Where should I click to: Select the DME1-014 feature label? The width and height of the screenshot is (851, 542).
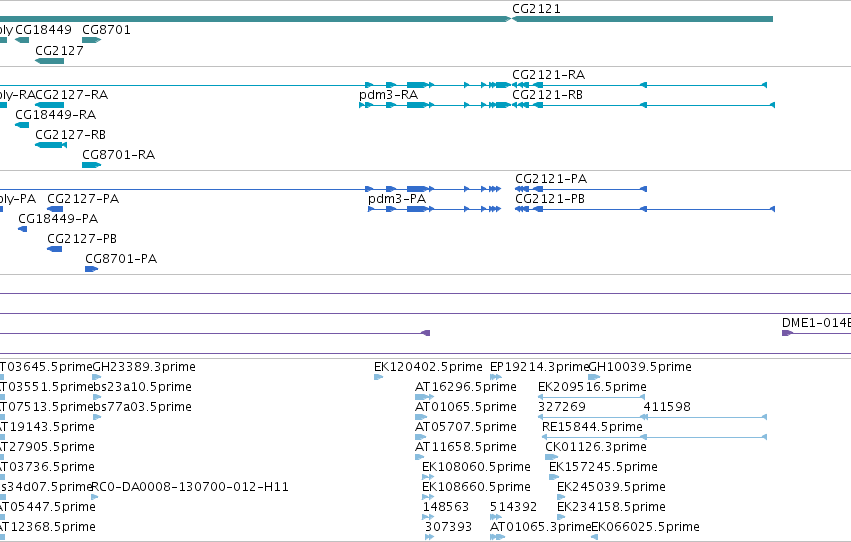click(816, 323)
